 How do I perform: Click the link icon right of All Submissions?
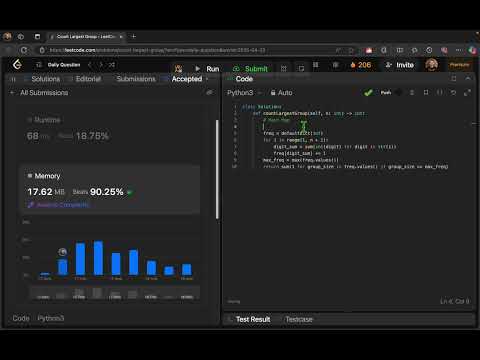click(209, 92)
